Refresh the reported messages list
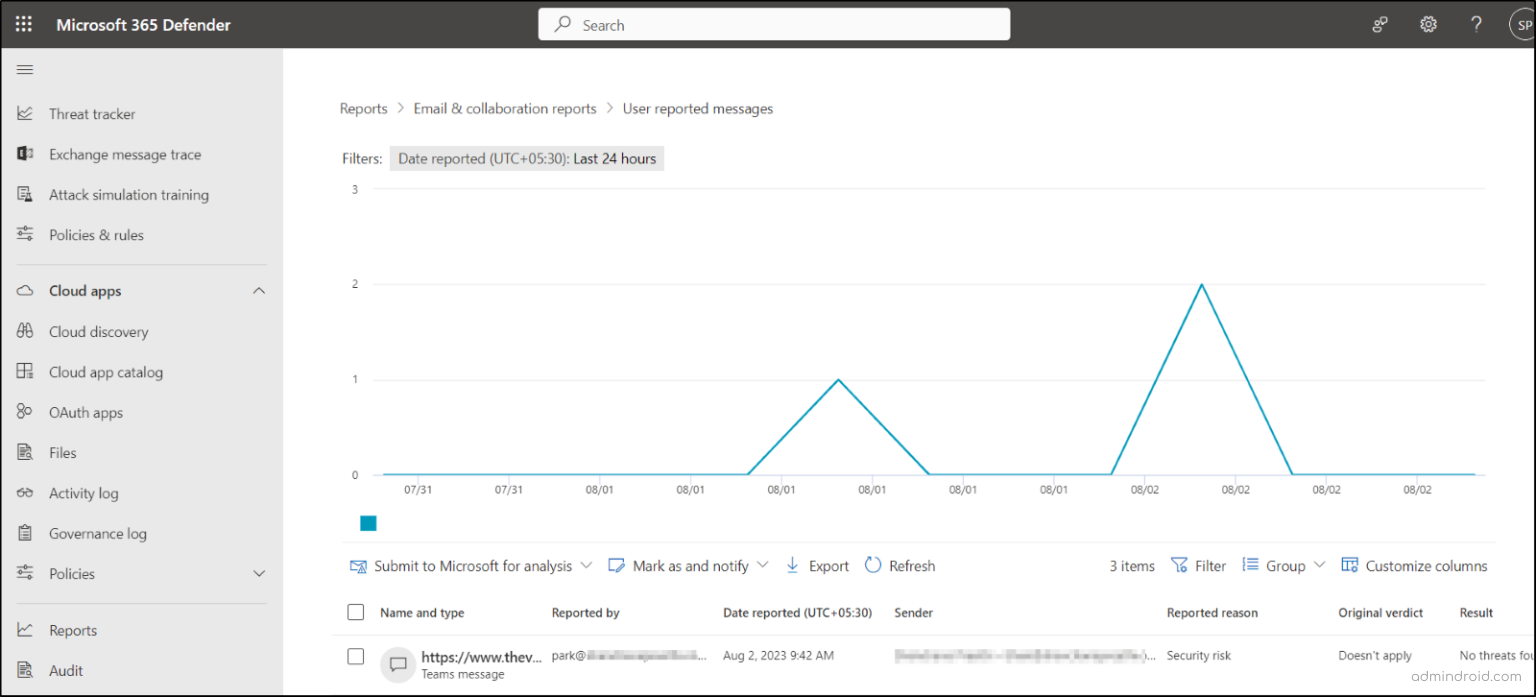1536x697 pixels. tap(899, 565)
